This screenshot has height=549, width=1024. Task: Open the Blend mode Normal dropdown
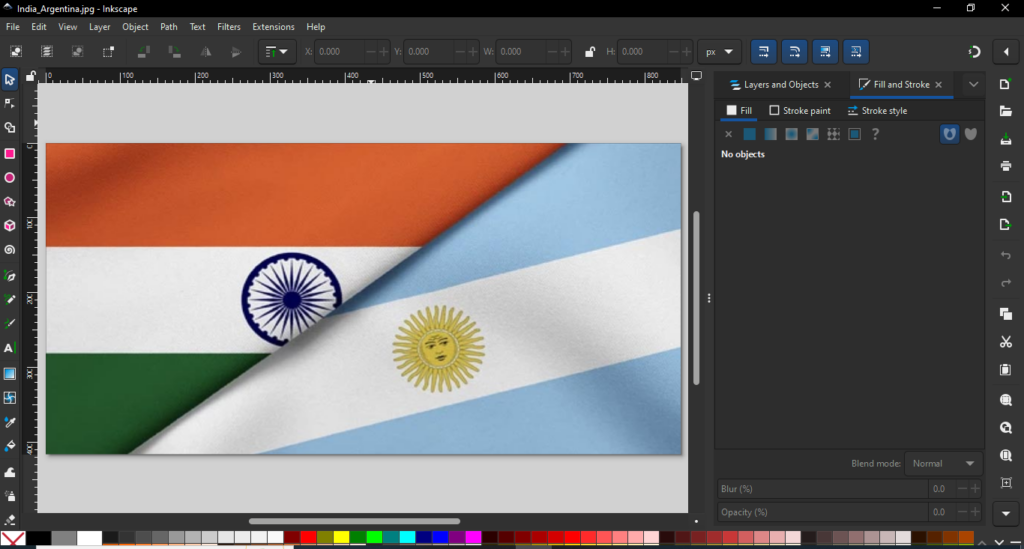pyautogui.click(x=943, y=463)
